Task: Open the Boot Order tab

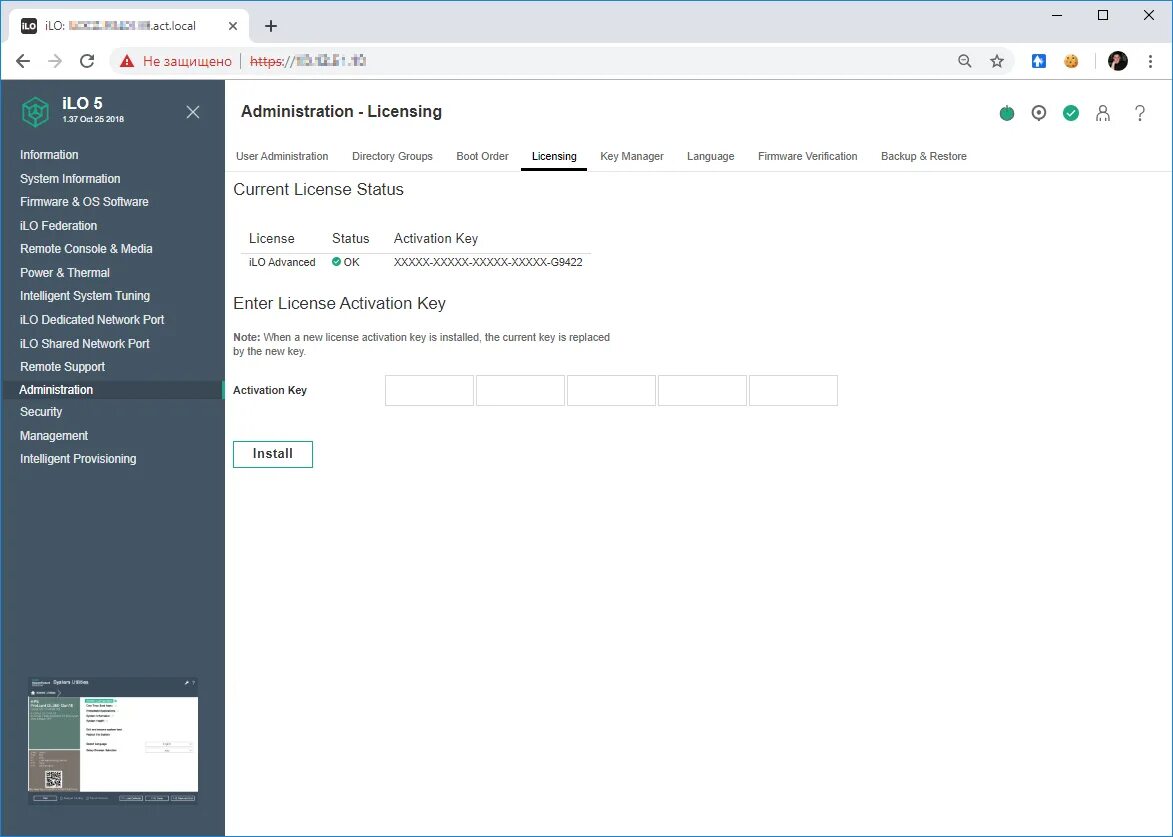Action: pyautogui.click(x=483, y=156)
